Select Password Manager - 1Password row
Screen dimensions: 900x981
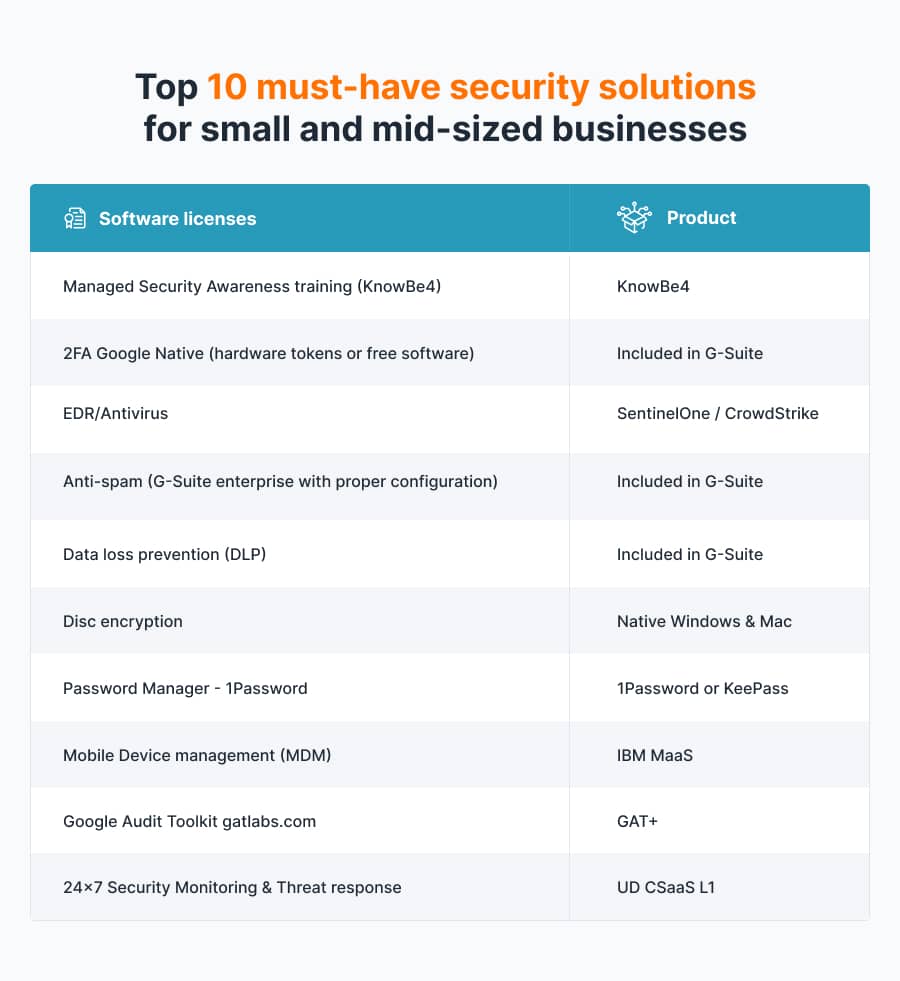(x=185, y=688)
